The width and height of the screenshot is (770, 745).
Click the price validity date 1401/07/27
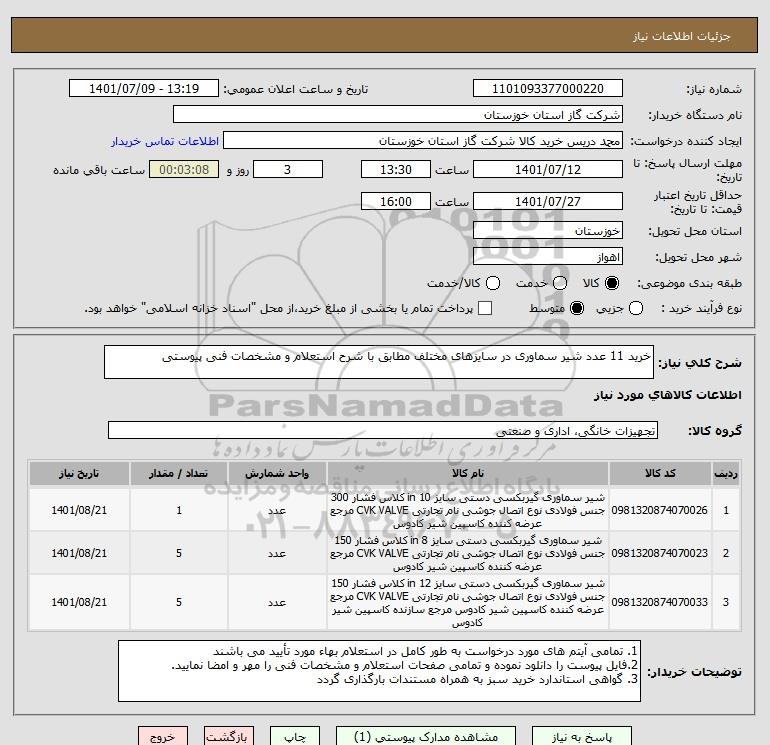(x=548, y=201)
